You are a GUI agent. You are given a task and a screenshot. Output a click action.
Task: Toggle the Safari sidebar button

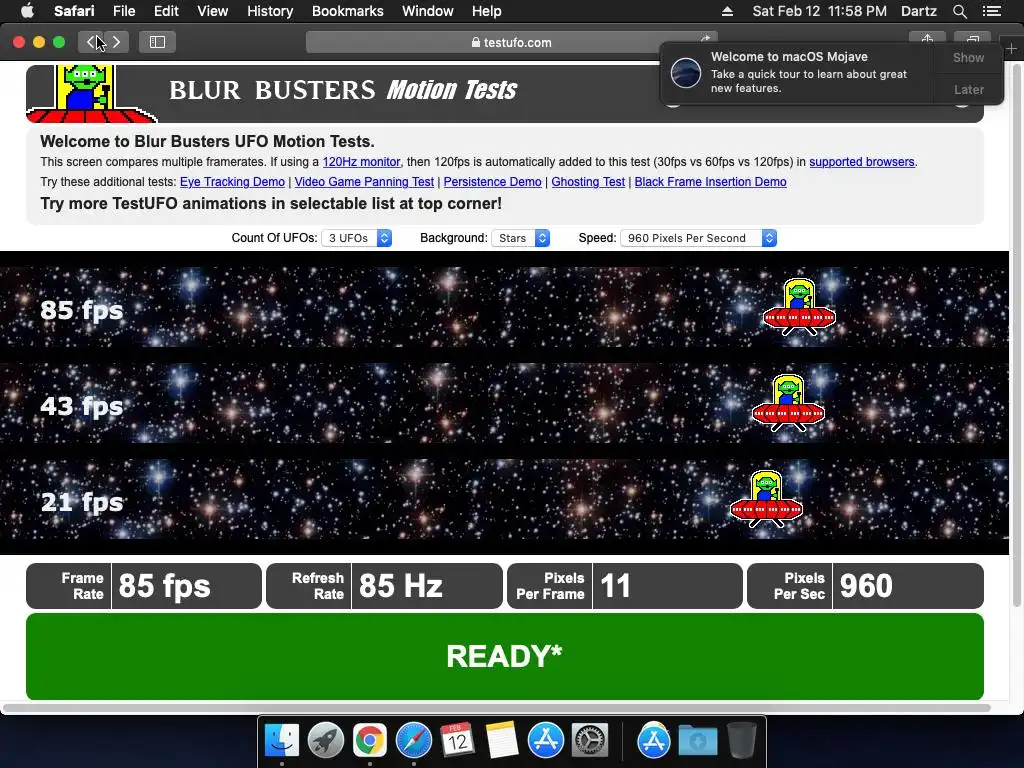click(x=157, y=42)
